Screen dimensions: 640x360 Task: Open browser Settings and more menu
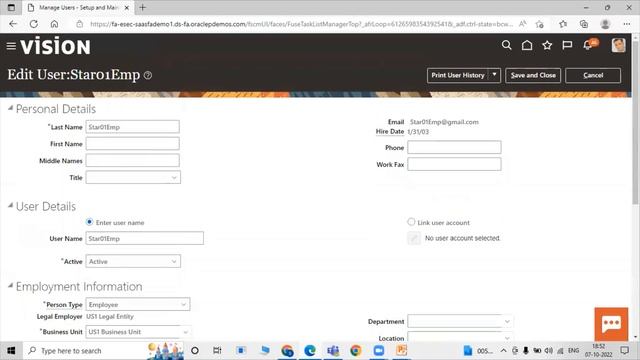click(627, 24)
